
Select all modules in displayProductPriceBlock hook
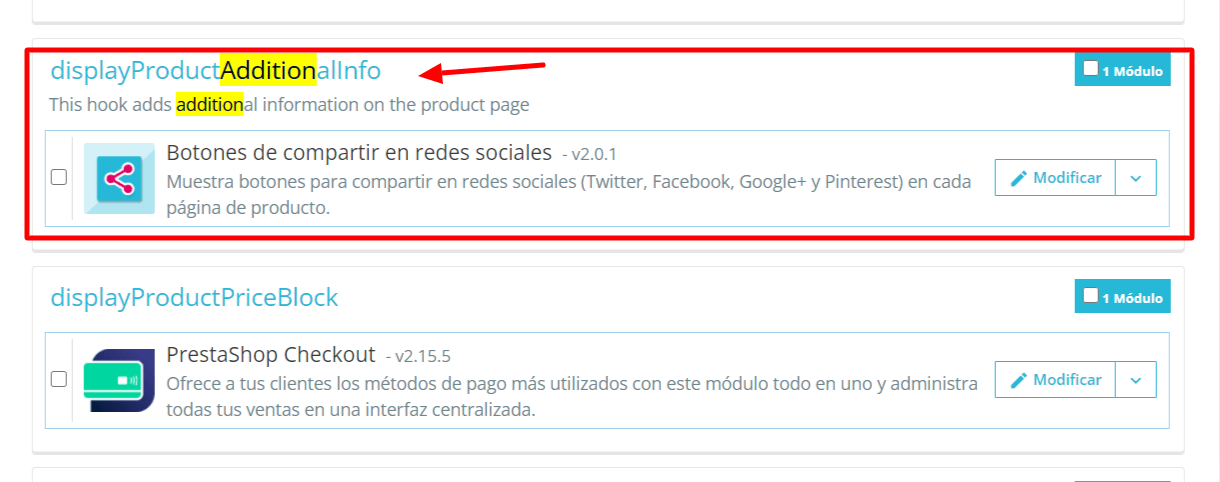pyautogui.click(x=1091, y=296)
